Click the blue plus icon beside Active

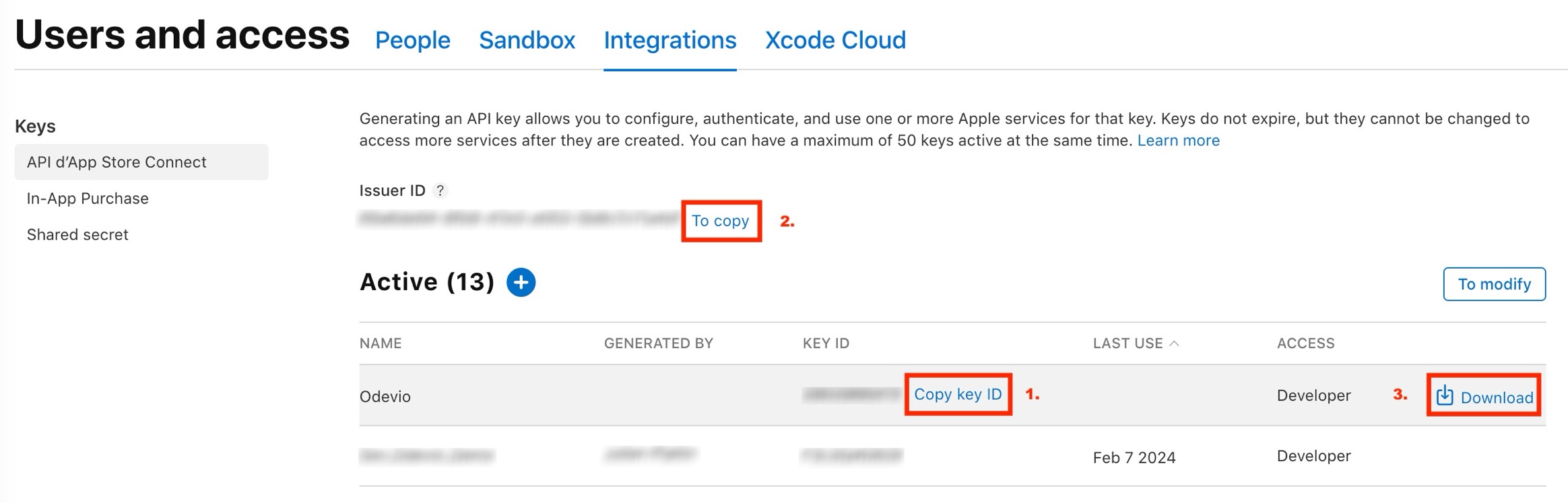[x=521, y=282]
